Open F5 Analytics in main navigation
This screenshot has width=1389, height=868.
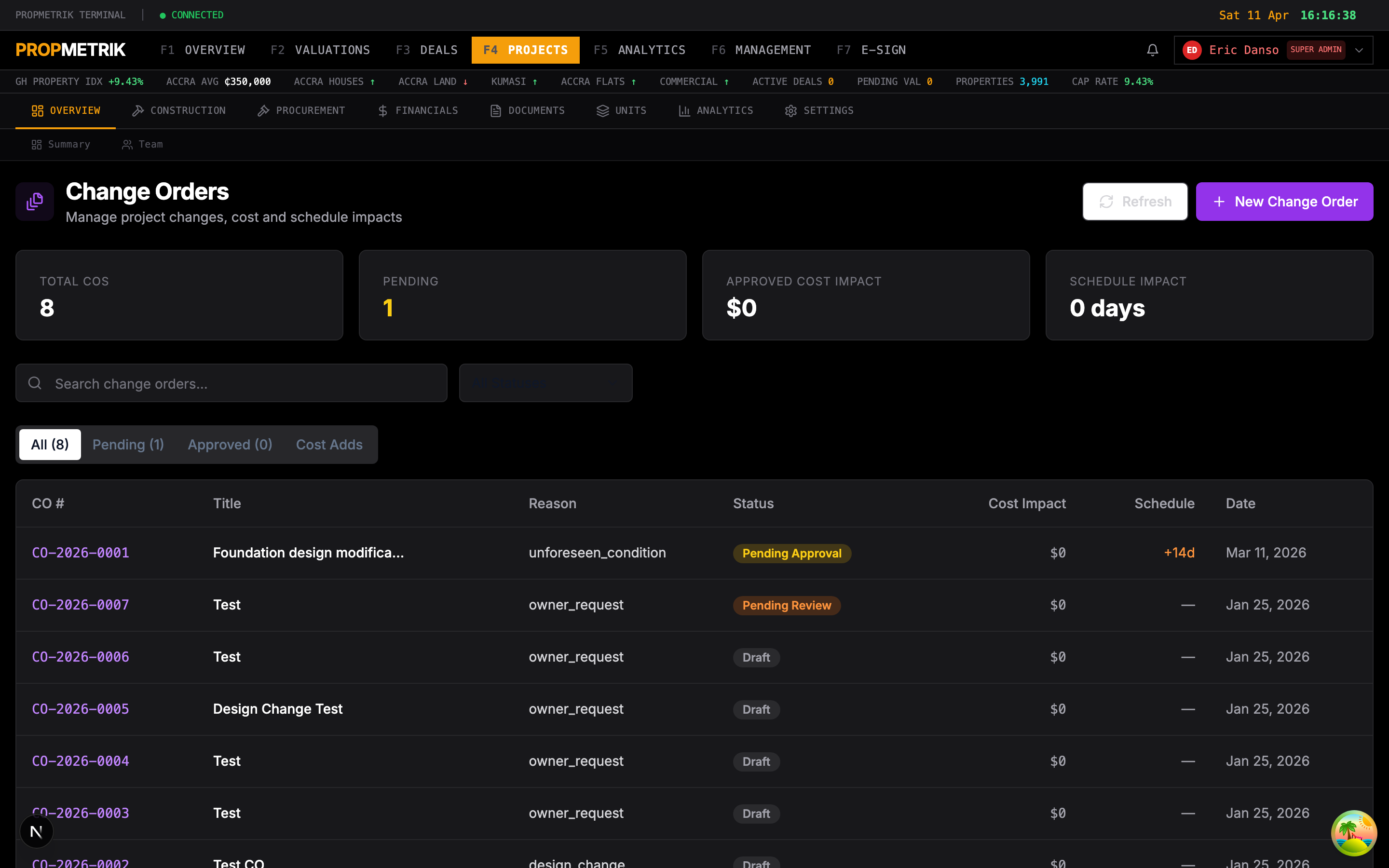tap(640, 50)
